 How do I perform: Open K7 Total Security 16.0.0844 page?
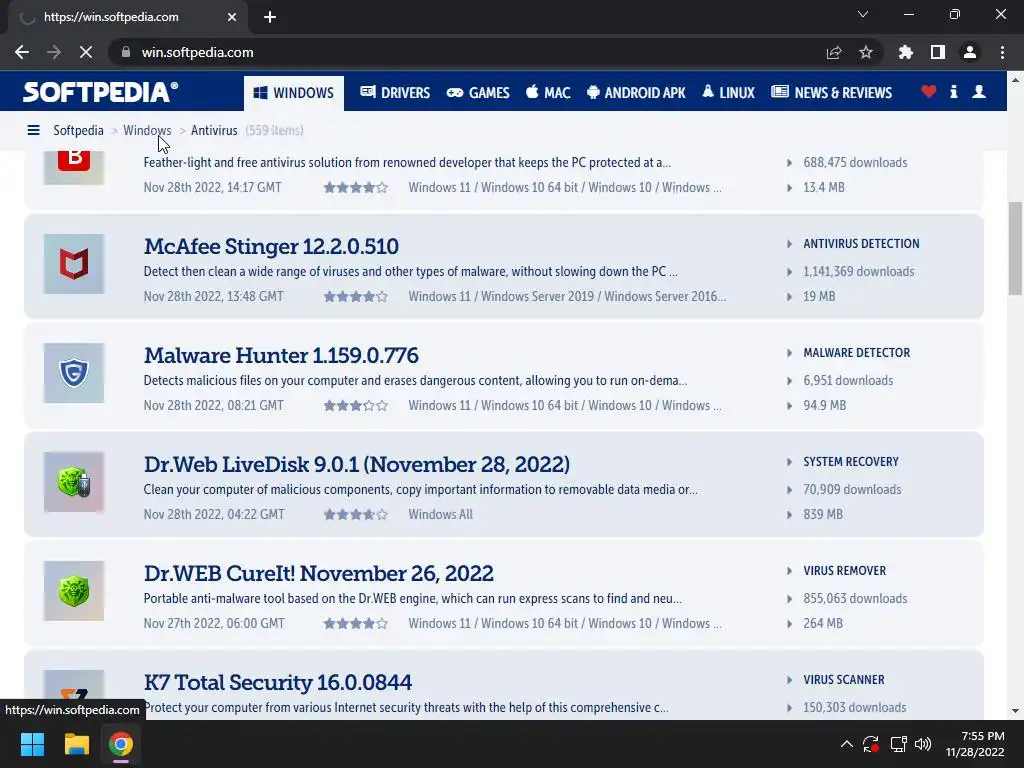278,682
